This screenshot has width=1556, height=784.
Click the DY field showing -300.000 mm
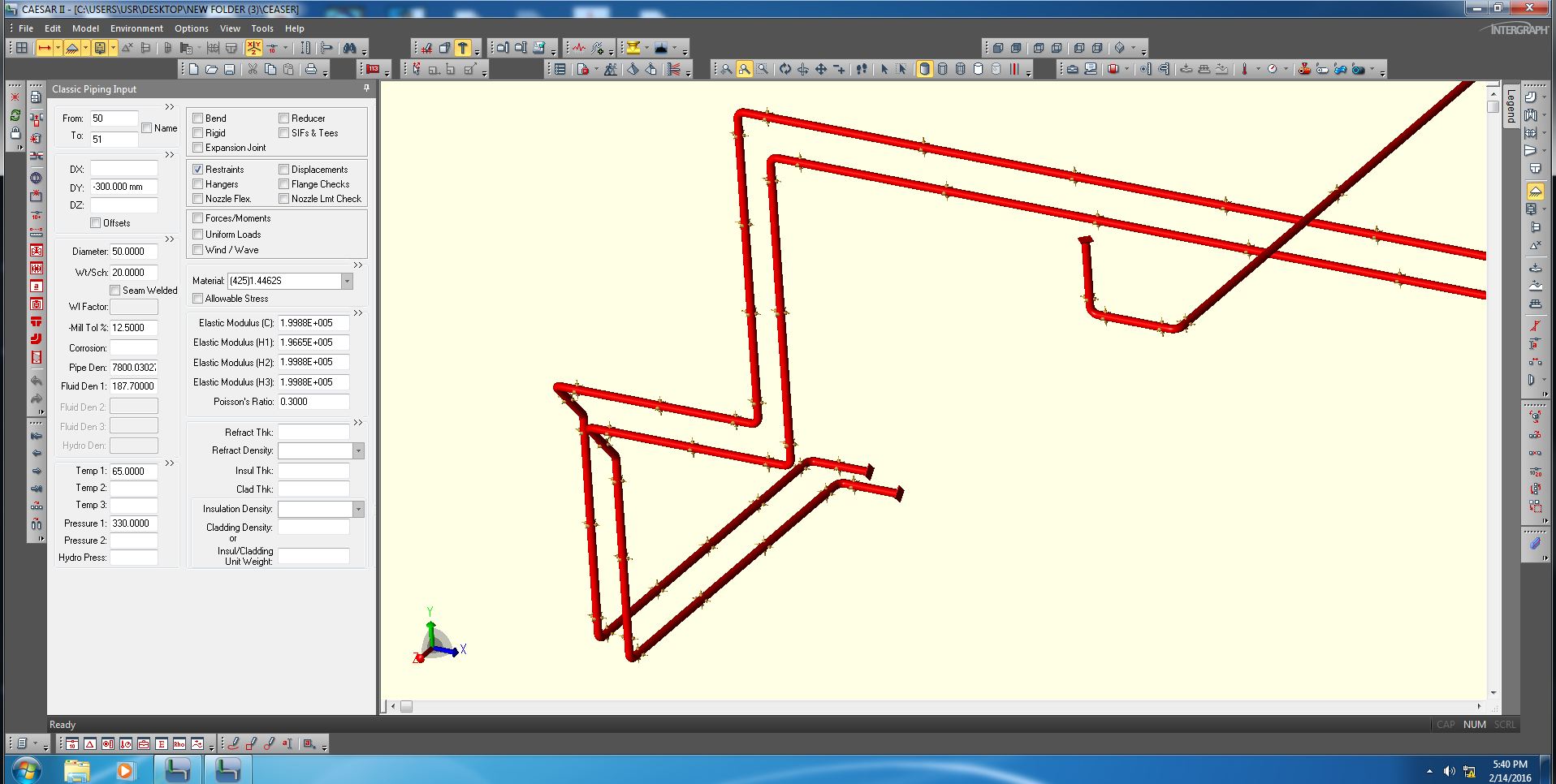[x=123, y=187]
